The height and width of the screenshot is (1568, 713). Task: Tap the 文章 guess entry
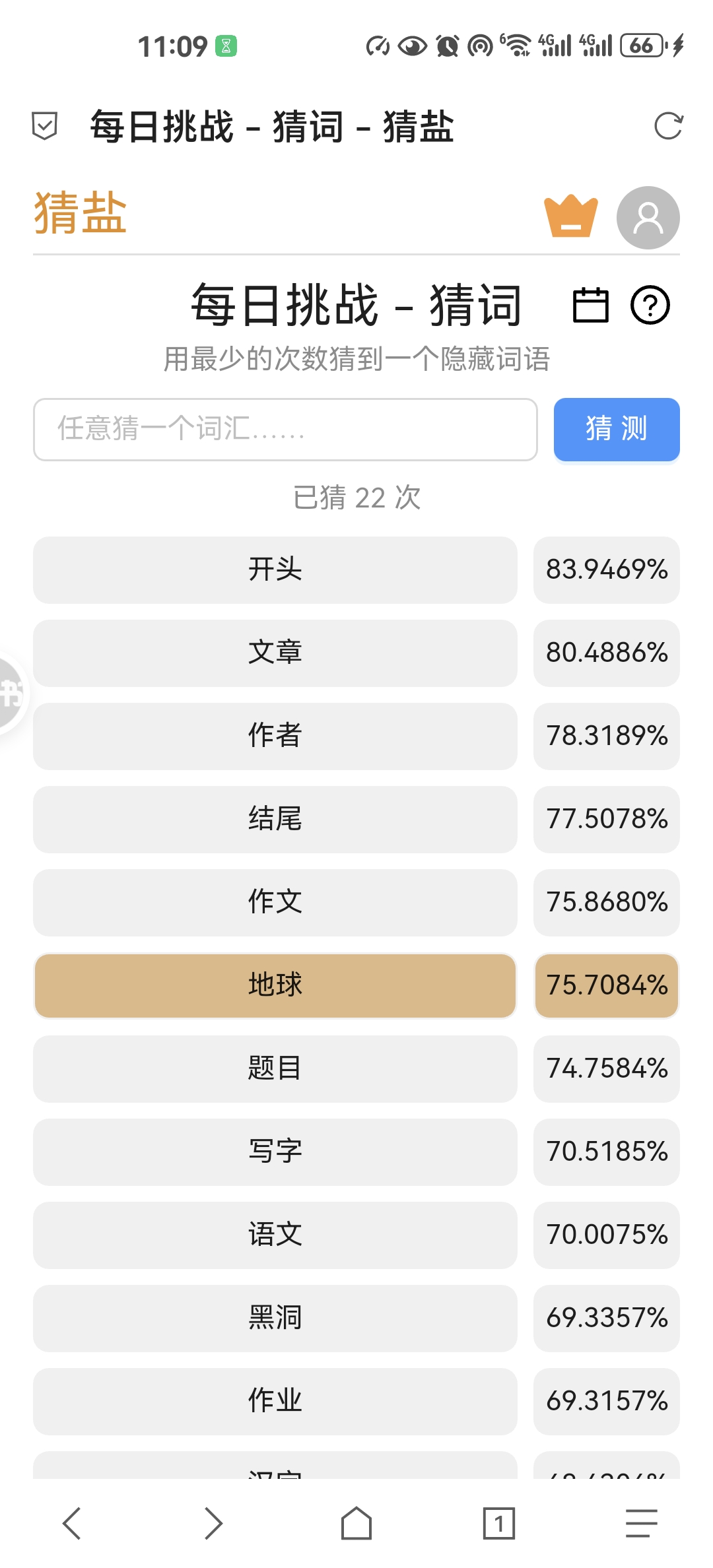(x=275, y=653)
